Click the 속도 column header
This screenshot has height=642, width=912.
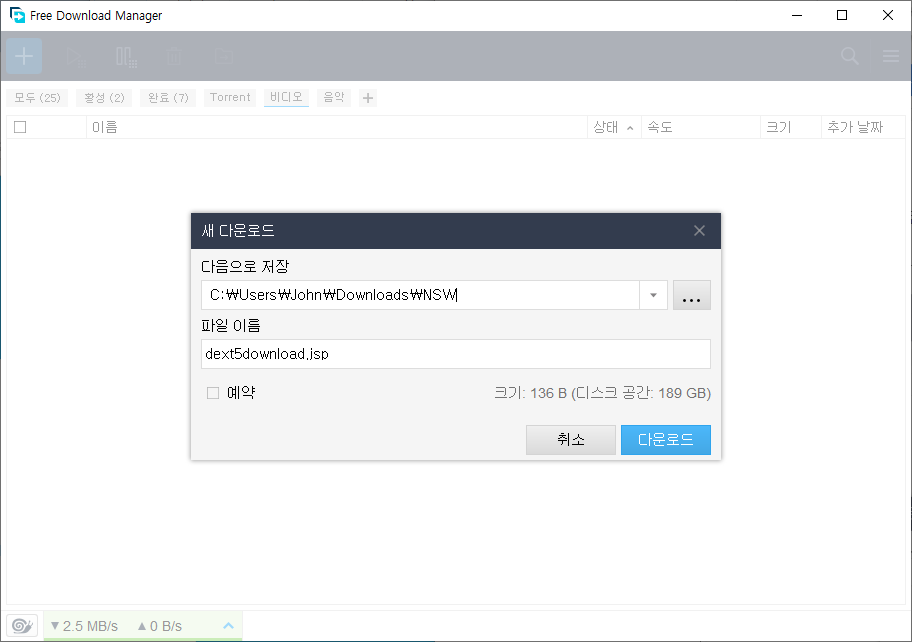700,127
